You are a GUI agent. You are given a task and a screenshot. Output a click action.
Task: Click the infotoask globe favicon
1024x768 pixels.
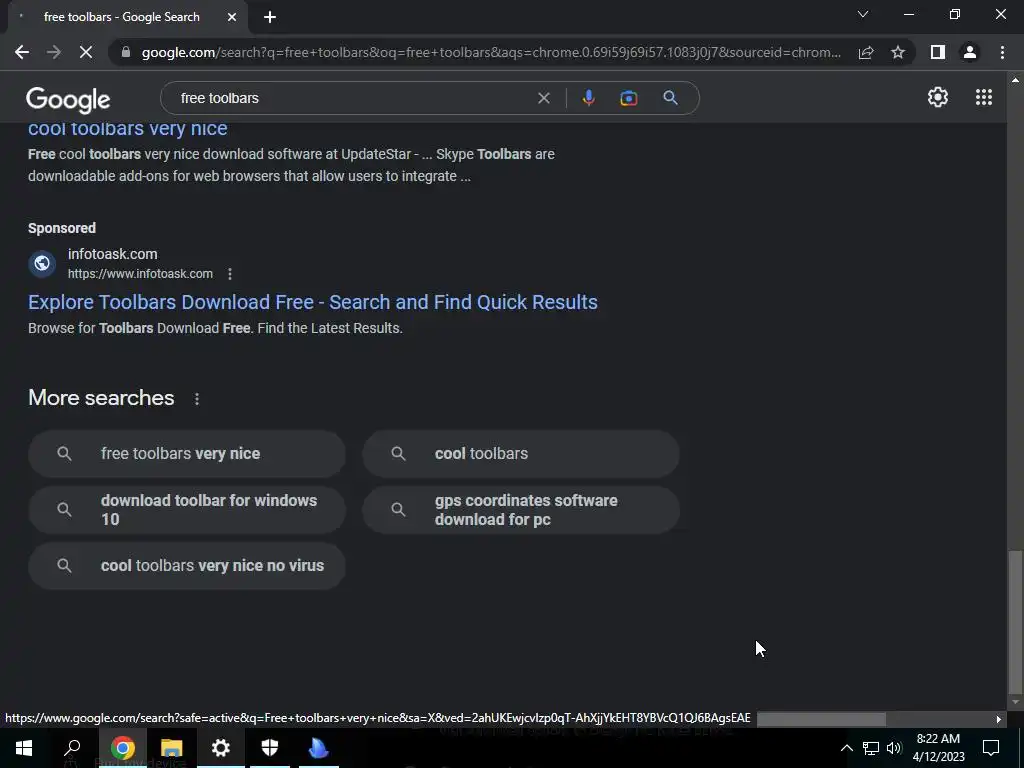[x=42, y=263]
